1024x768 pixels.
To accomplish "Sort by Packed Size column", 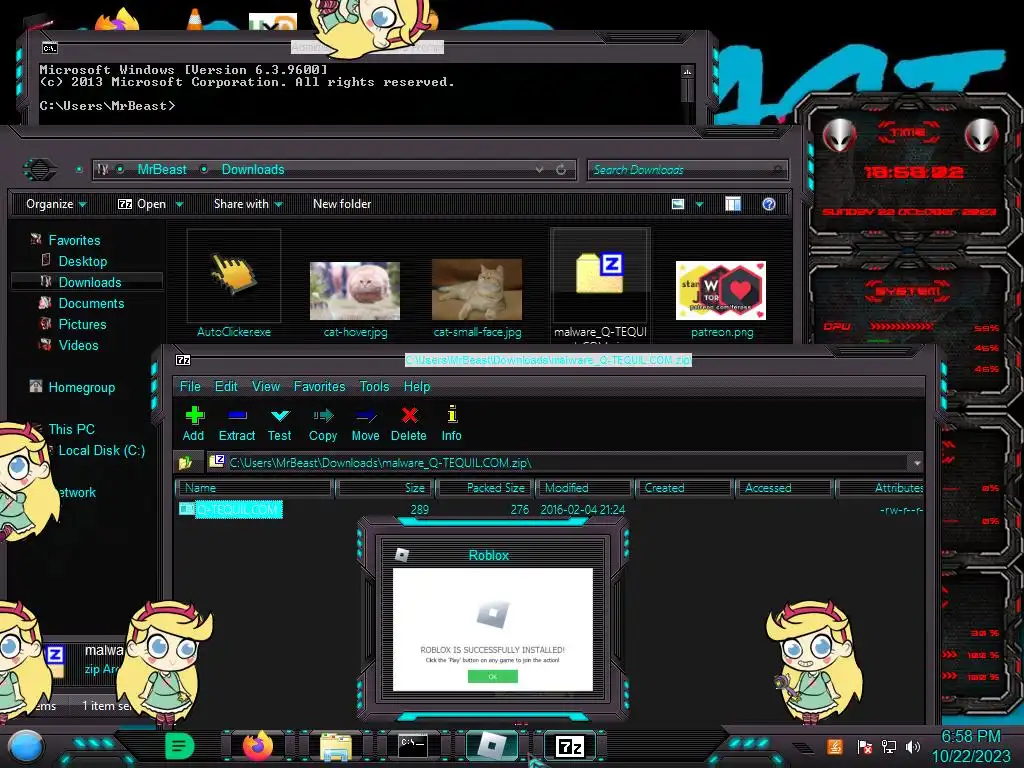I will click(485, 488).
